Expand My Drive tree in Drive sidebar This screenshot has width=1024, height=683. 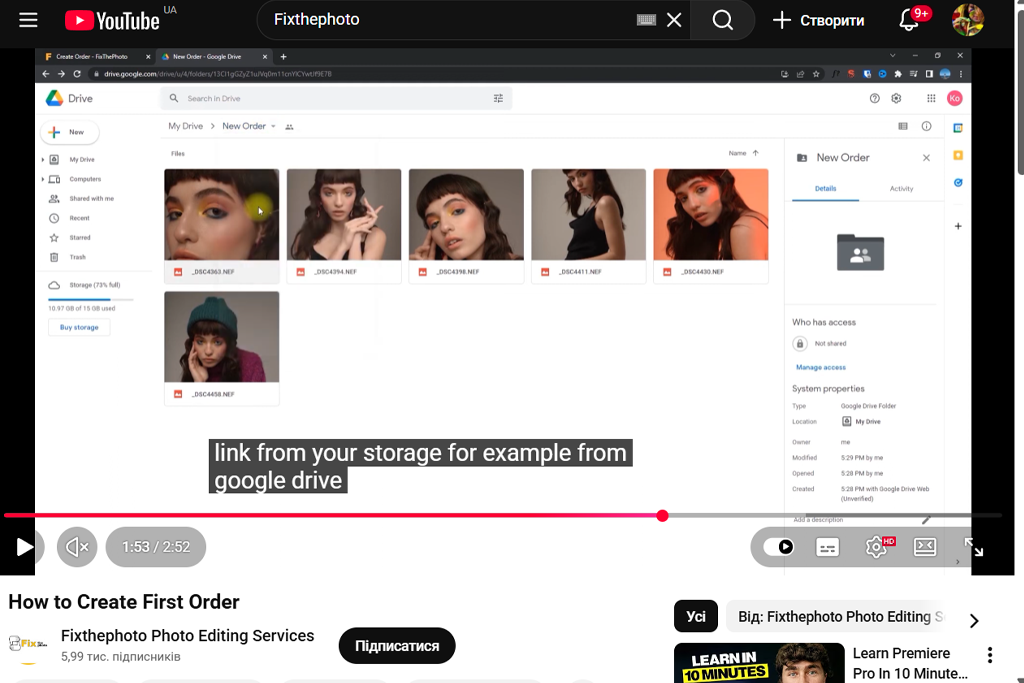43,159
